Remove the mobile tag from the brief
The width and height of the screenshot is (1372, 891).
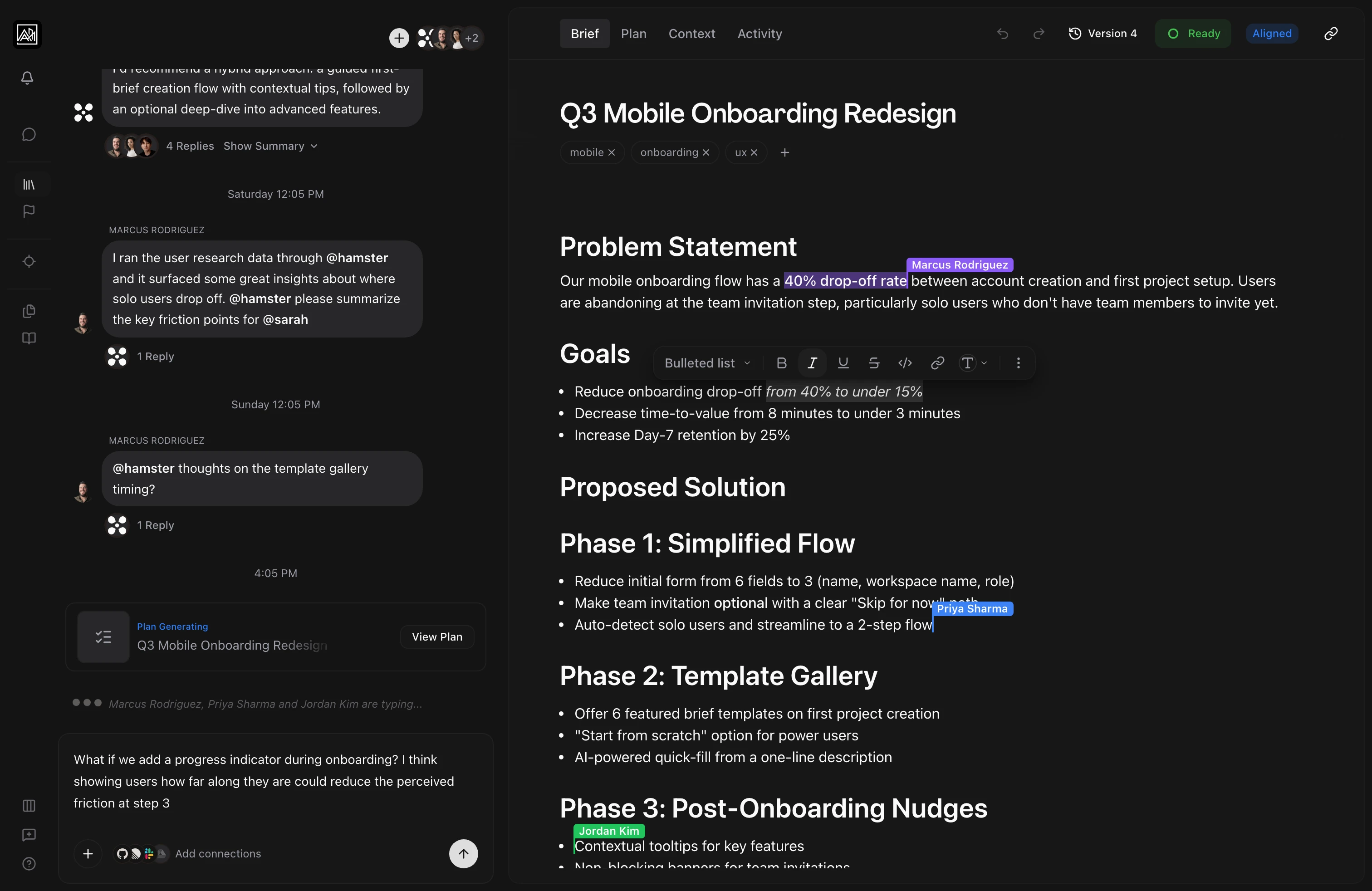[612, 152]
